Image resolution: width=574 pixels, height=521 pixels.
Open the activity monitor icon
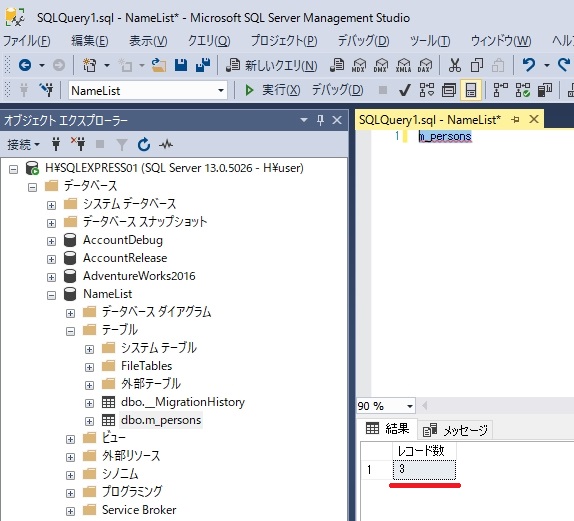coord(166,145)
